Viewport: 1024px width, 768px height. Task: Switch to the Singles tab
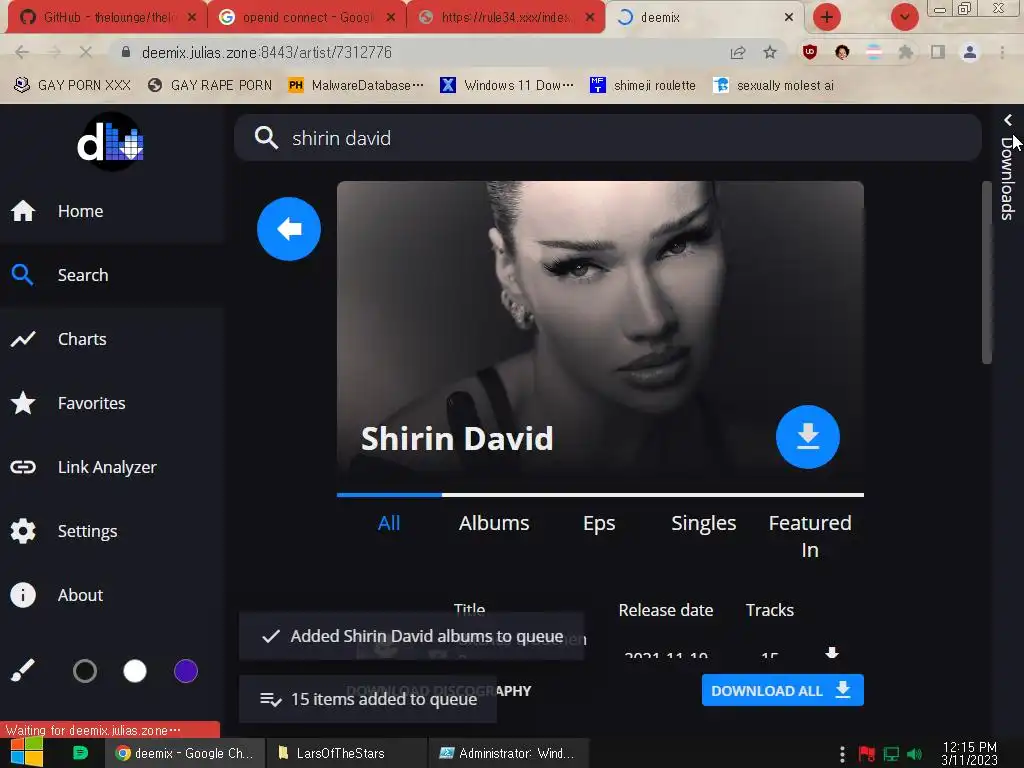click(704, 523)
